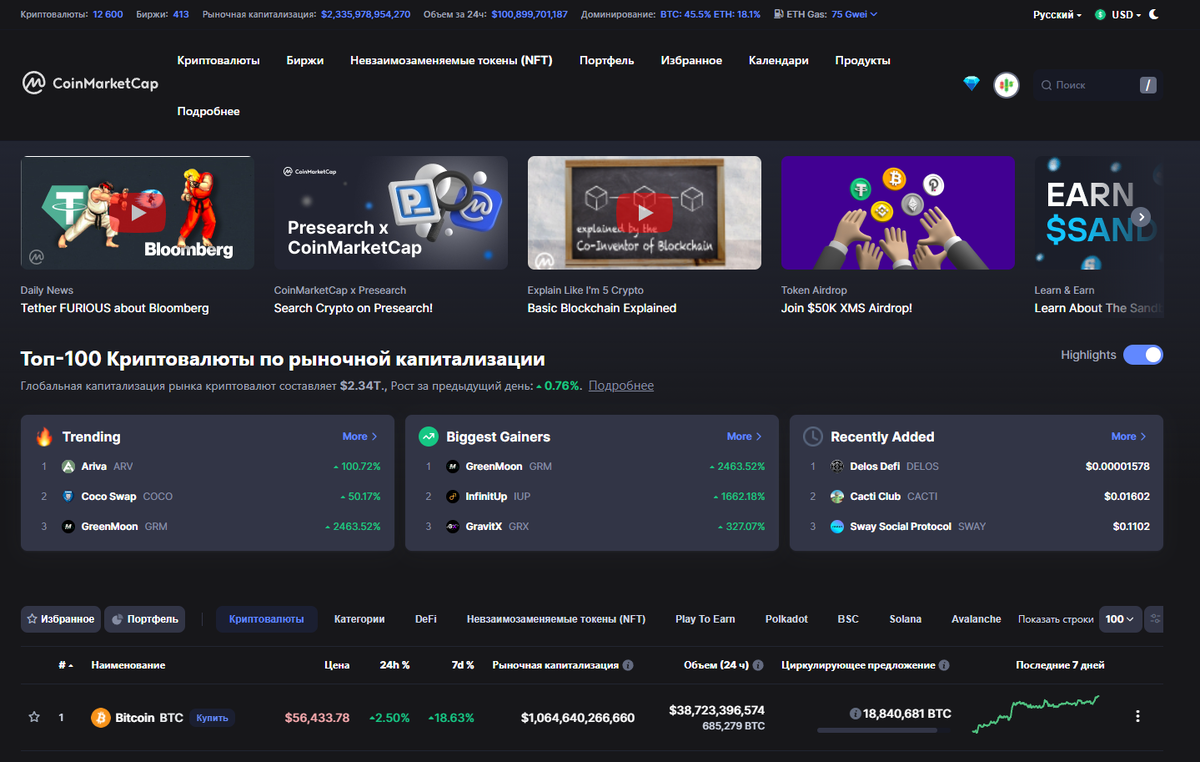
Task: Click the CoinMarketCap logo
Action: pos(90,84)
